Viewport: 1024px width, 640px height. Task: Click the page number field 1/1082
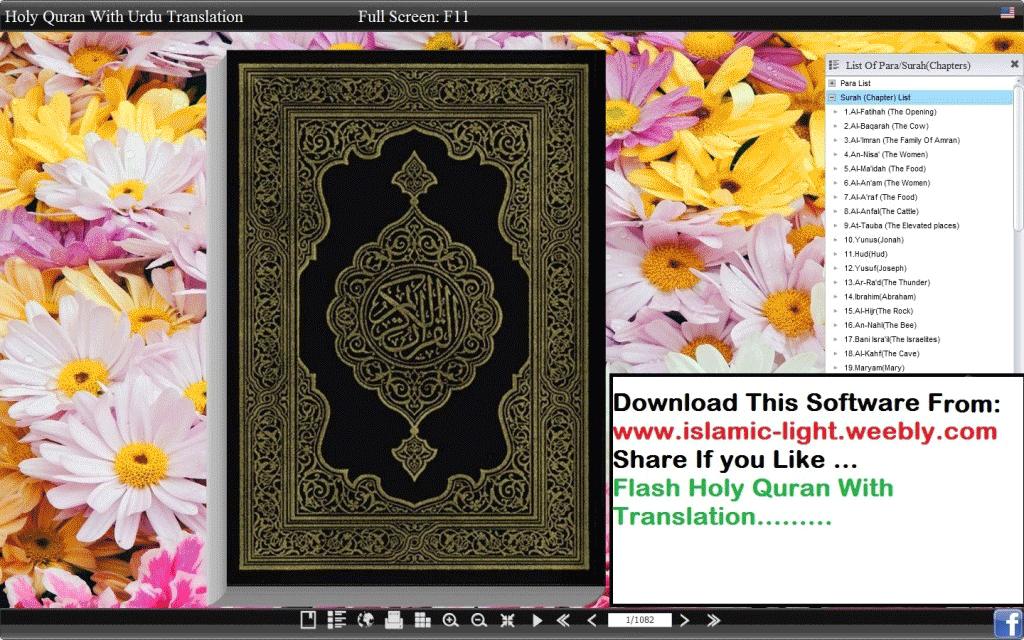tap(639, 620)
